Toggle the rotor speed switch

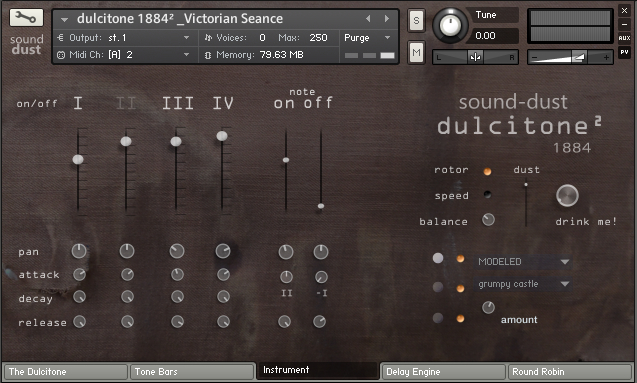pos(488,195)
